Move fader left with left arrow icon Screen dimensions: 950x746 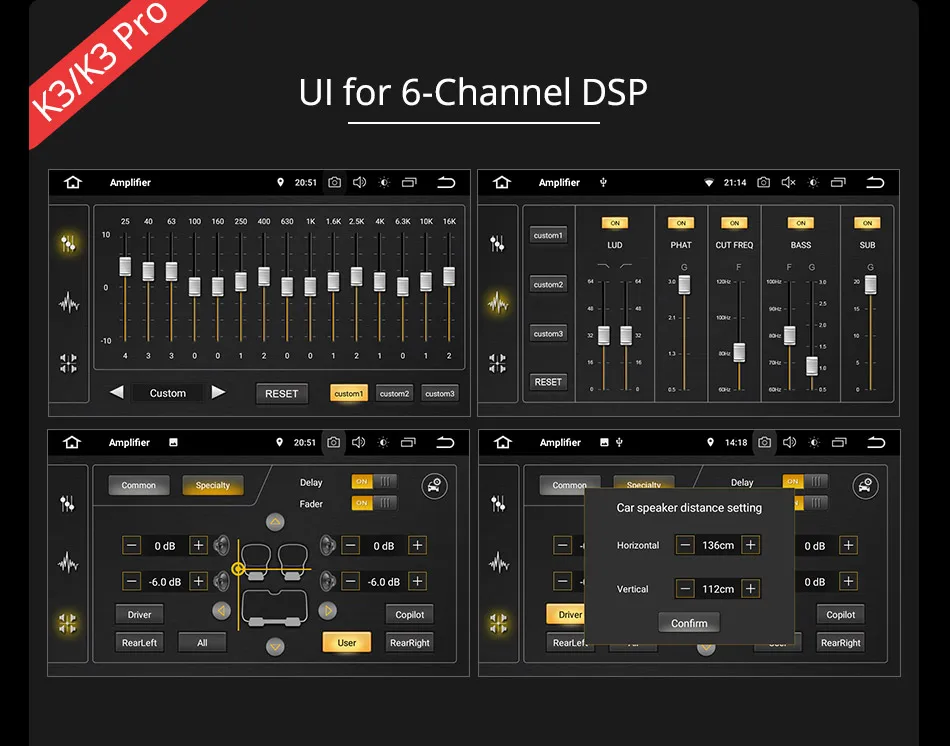[221, 611]
